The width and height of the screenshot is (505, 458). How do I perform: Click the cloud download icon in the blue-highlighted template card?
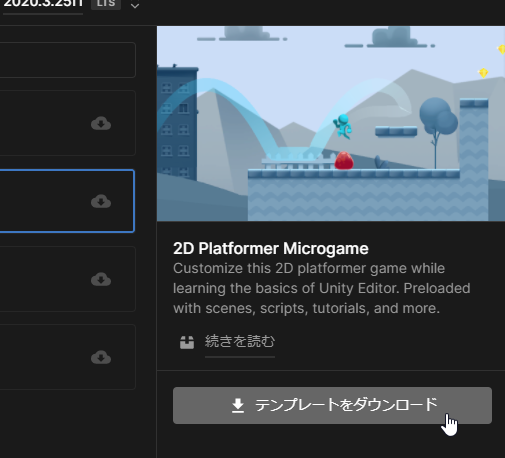(101, 201)
